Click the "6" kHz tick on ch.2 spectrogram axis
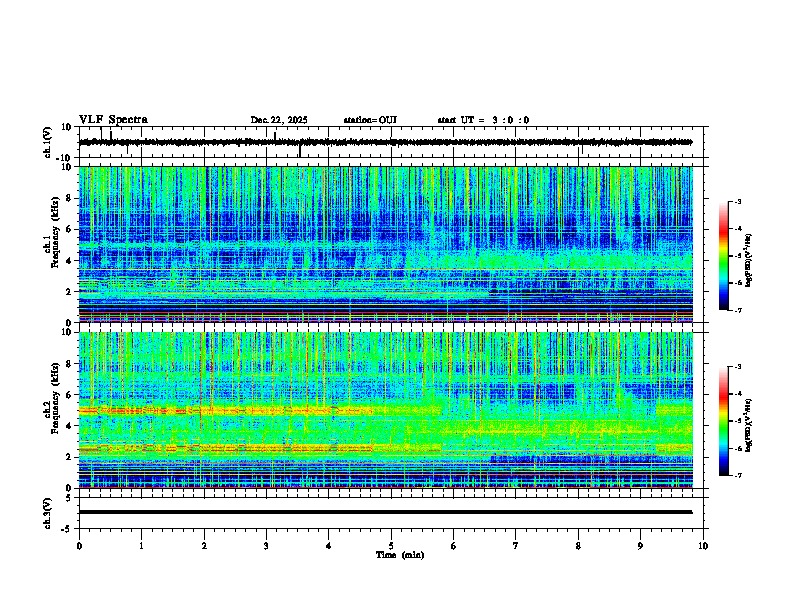The height and width of the screenshot is (612, 792). point(70,395)
